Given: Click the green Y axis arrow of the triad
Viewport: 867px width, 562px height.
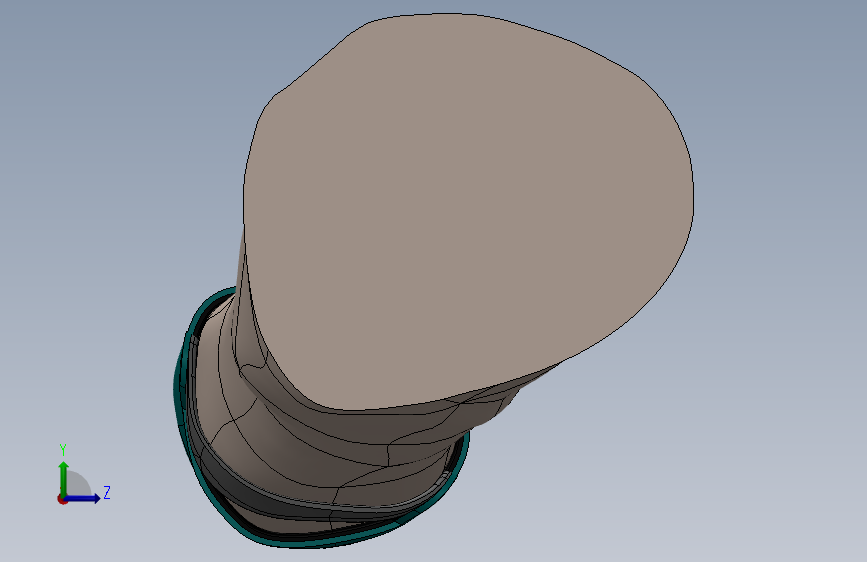Looking at the screenshot, I should point(64,478).
